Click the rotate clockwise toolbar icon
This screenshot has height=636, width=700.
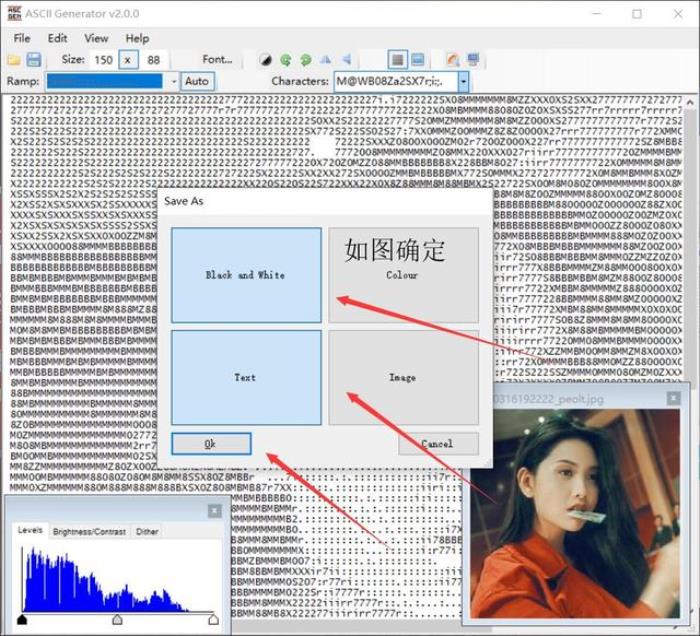click(305, 60)
